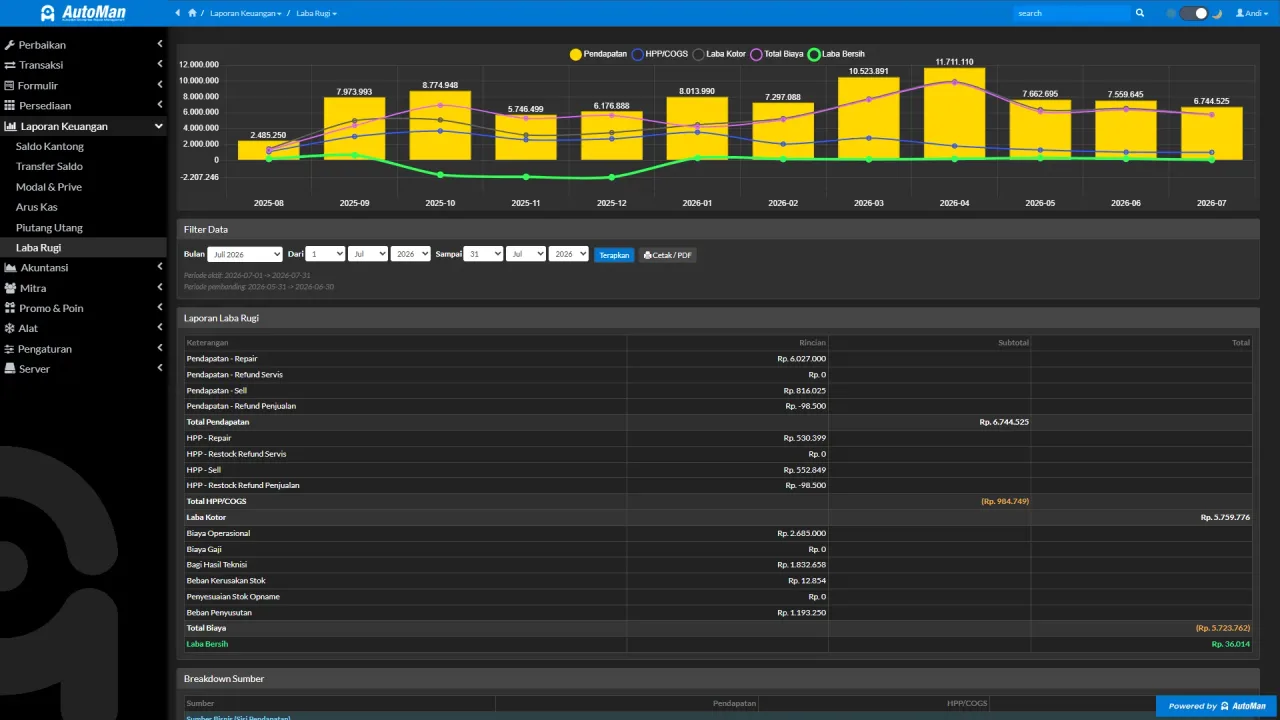Click the sliders icon beside Pengaturan
Screen dimensions: 1280x720
click(9, 349)
